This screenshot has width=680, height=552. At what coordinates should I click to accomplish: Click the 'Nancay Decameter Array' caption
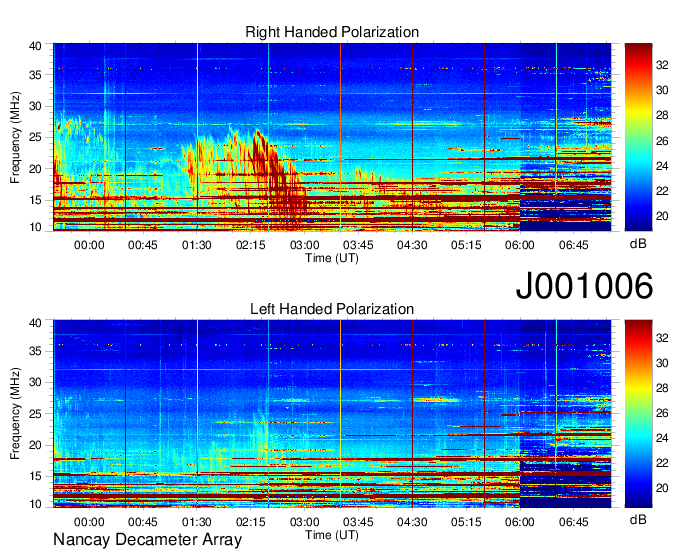[x=147, y=540]
